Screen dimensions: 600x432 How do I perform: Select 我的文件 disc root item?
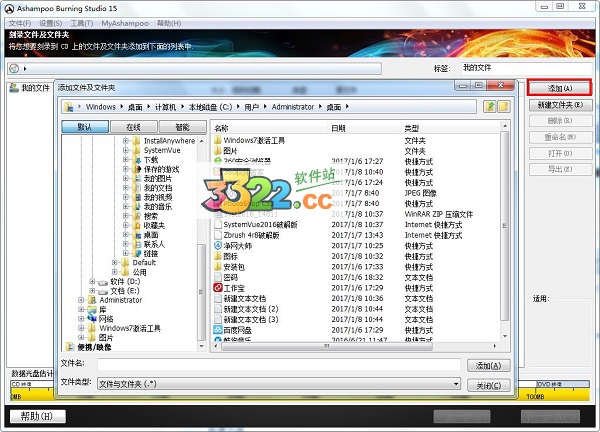[30, 88]
